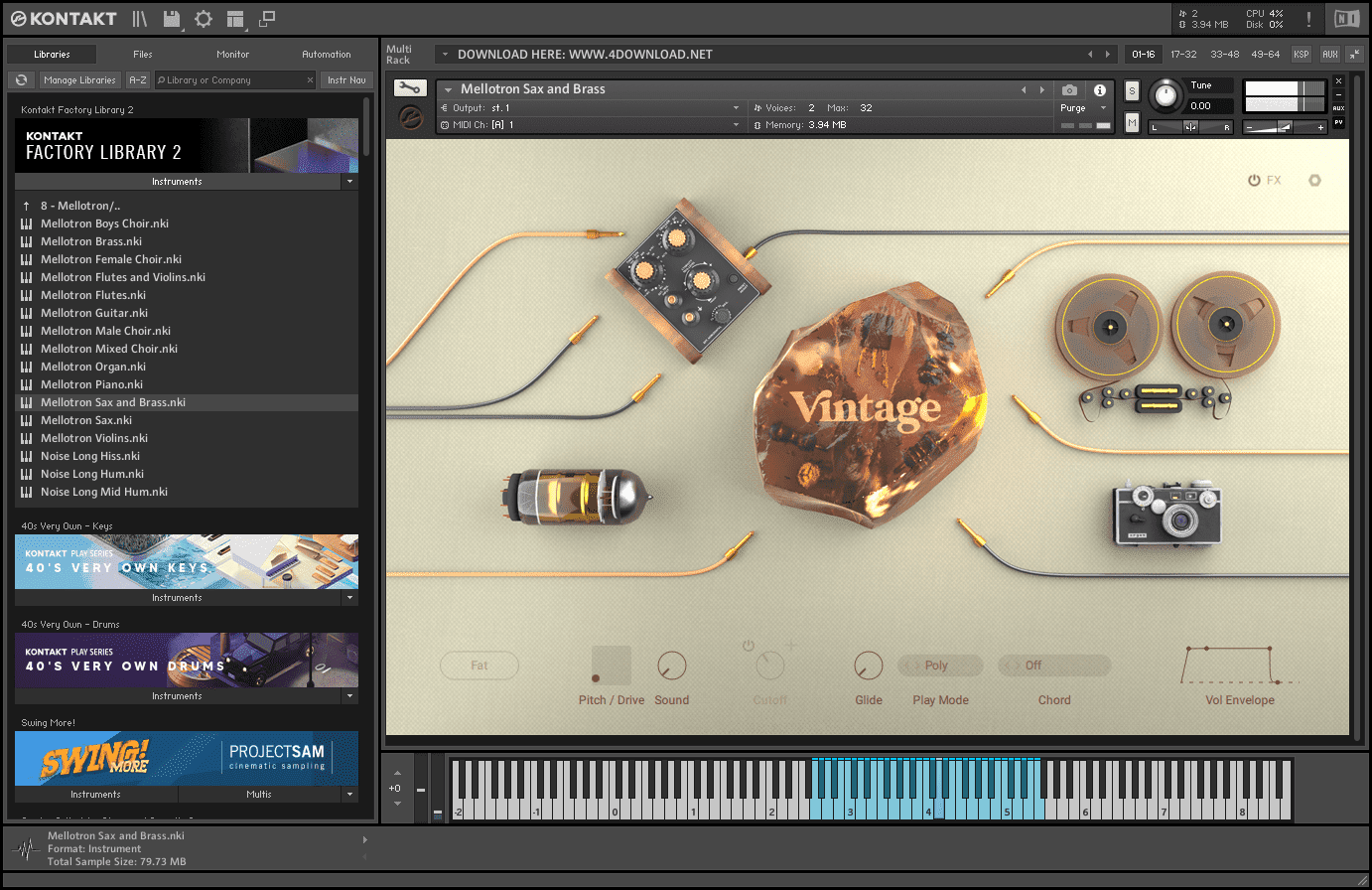Switch to the Automation tab
This screenshot has height=890, width=1372.
(327, 55)
